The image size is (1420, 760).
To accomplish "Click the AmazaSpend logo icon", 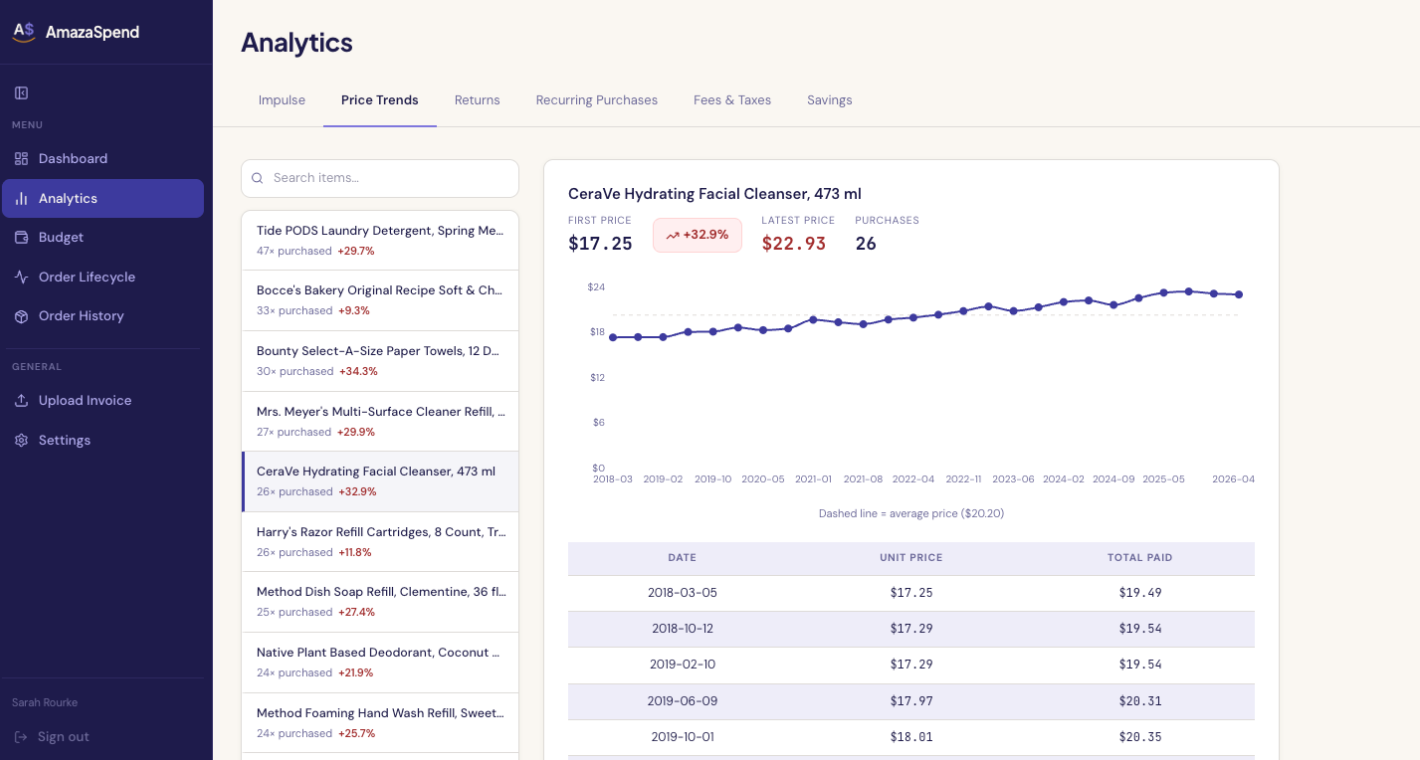I will coord(23,32).
